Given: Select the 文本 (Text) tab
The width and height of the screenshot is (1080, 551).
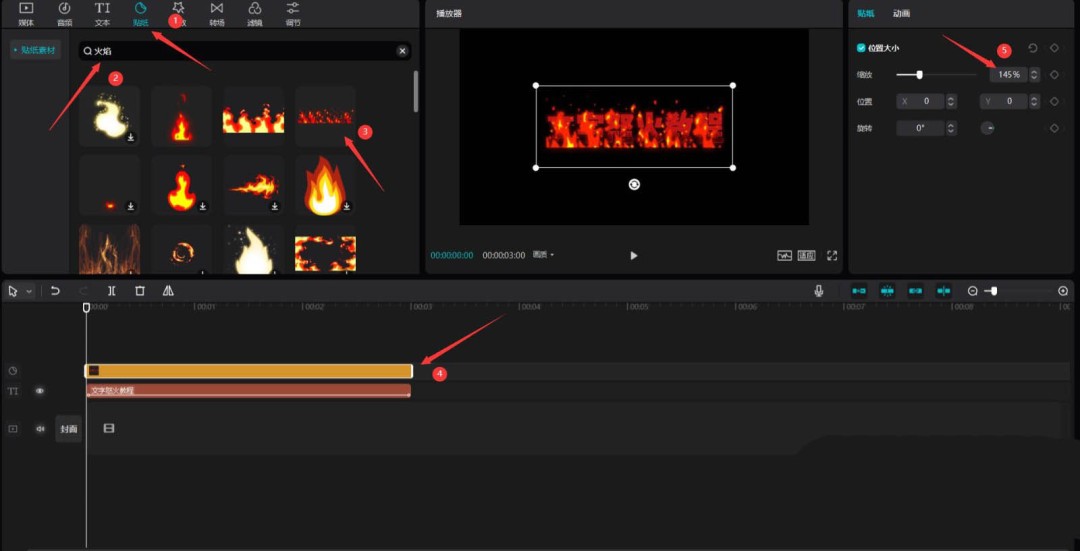Looking at the screenshot, I should tap(102, 13).
